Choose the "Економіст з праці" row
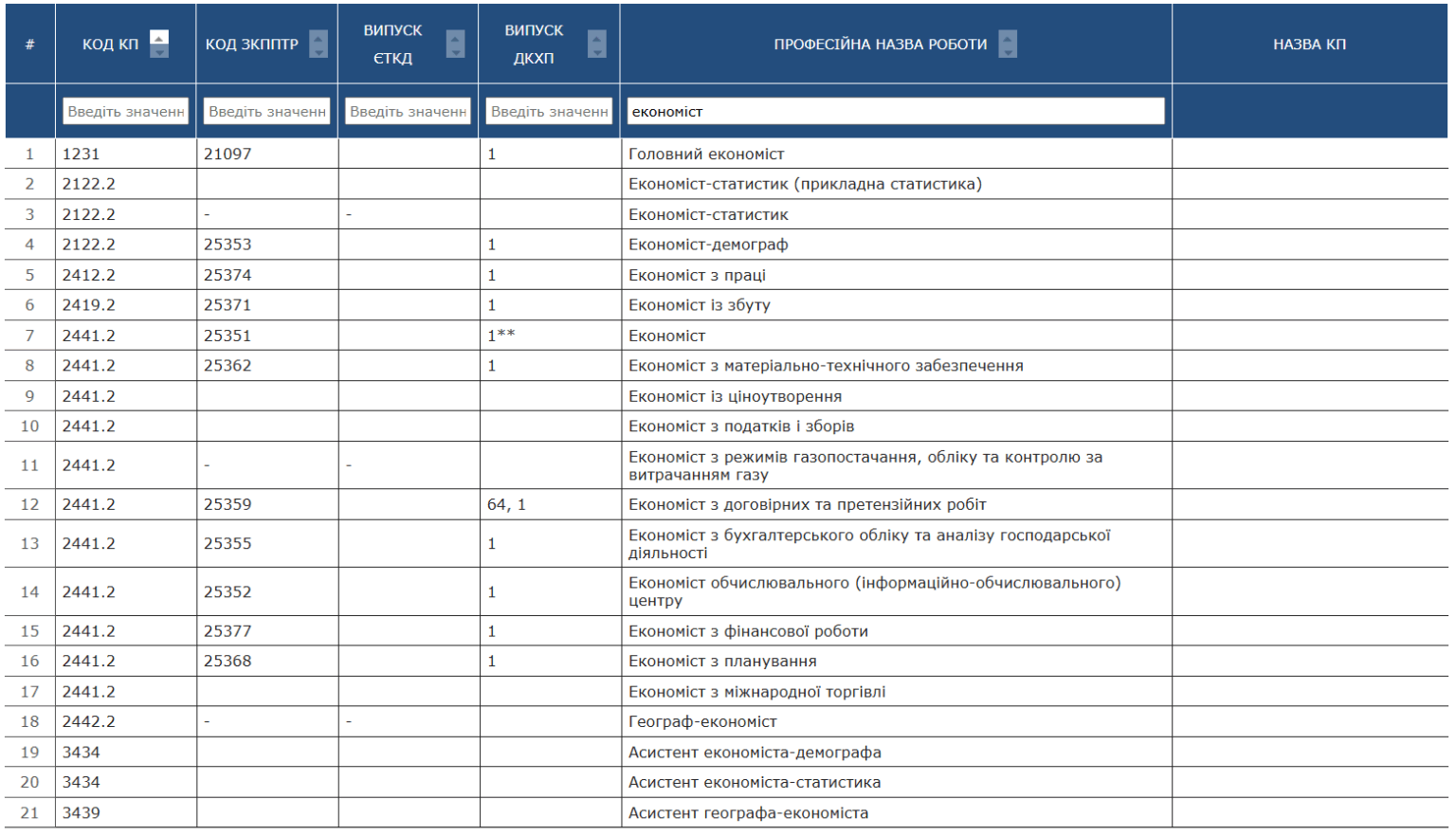 697,276
